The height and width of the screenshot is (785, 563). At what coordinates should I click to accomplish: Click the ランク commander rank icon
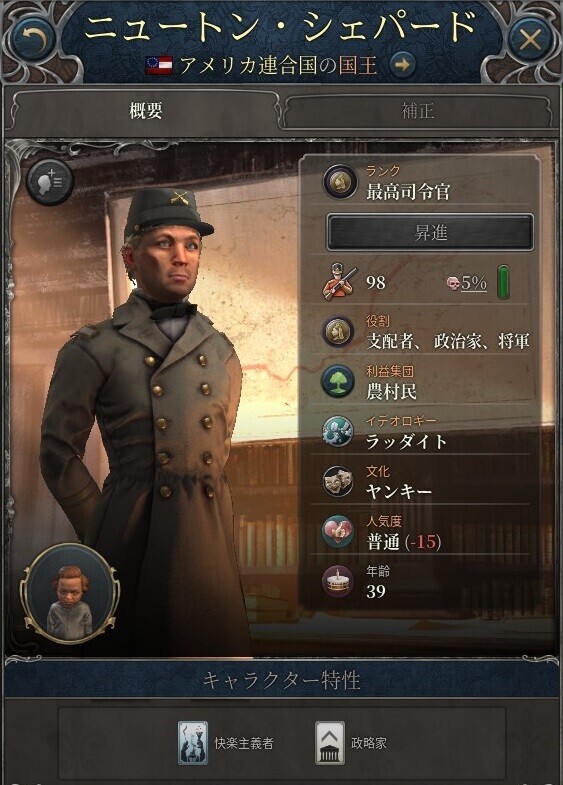pos(339,182)
